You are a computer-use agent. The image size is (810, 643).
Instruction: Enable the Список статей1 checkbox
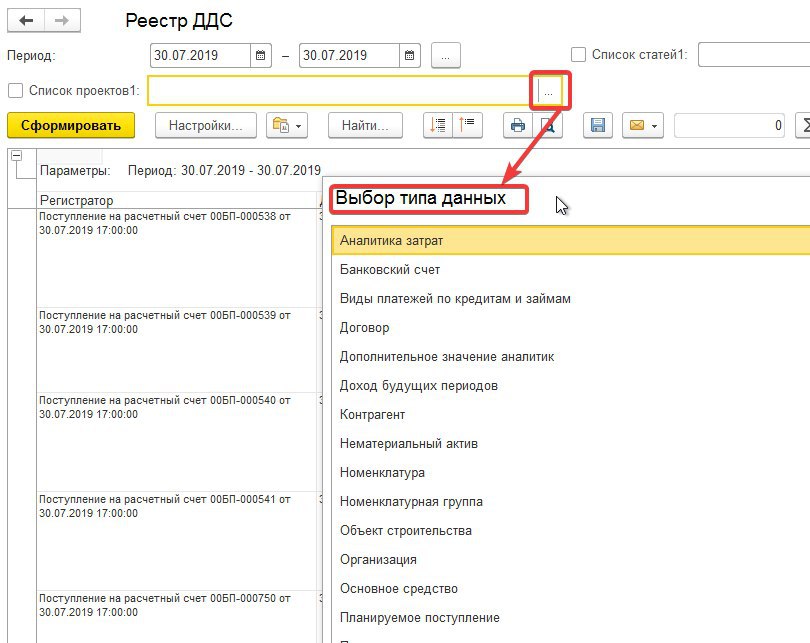[578, 55]
